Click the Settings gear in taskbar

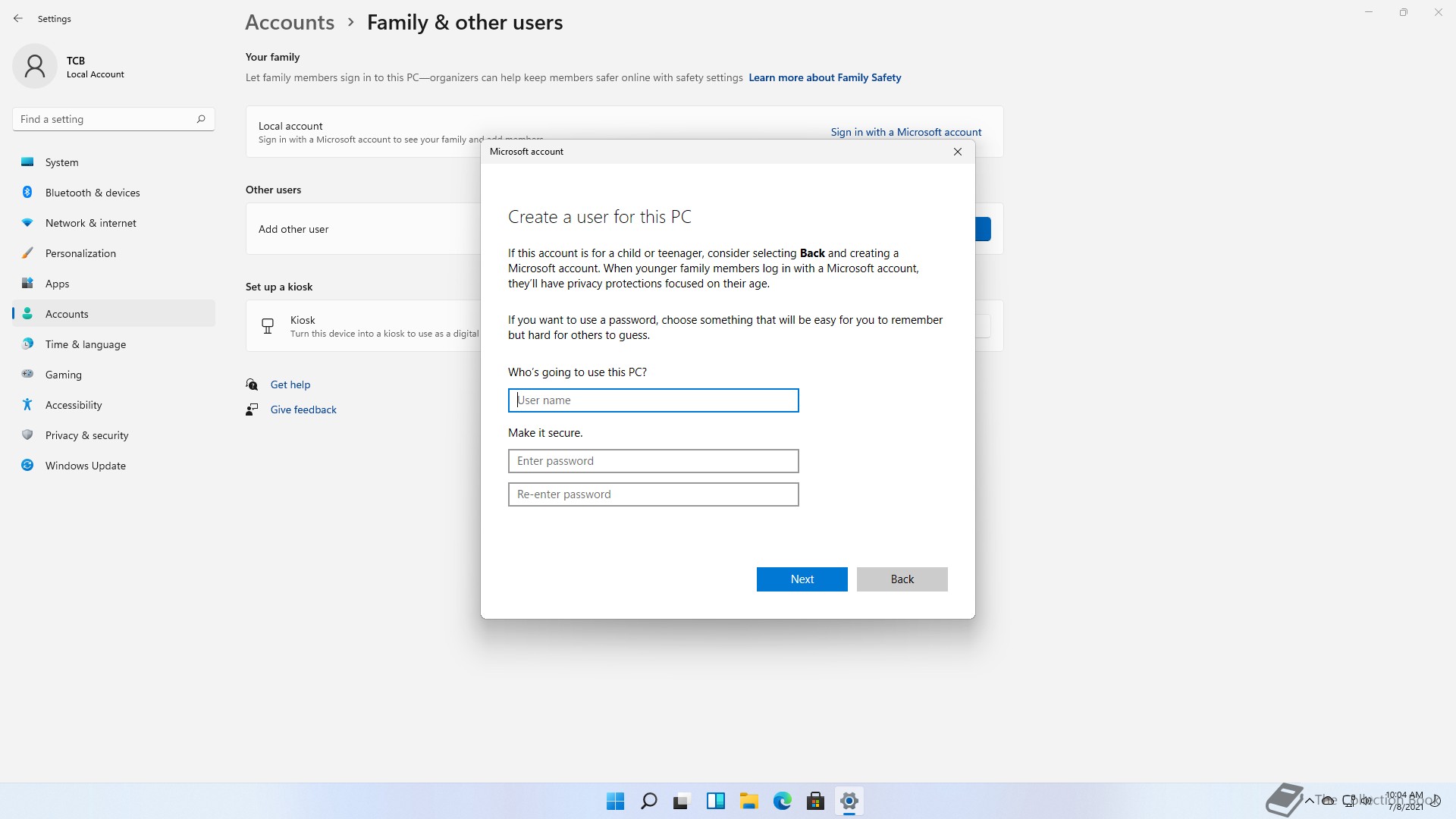coord(849,801)
